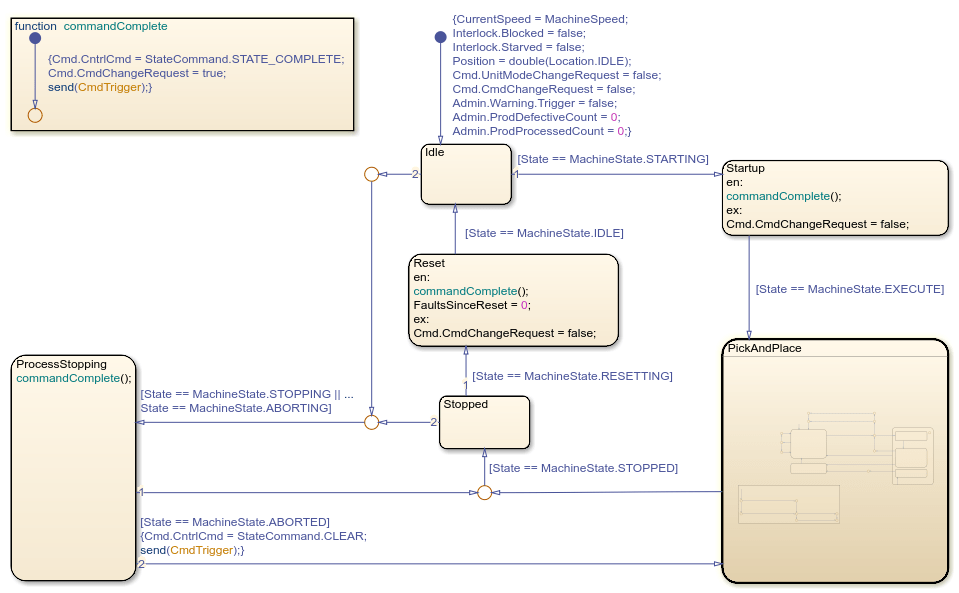Select the junction below the Stopped state
Screen dimensions: 959x593
pos(485,492)
